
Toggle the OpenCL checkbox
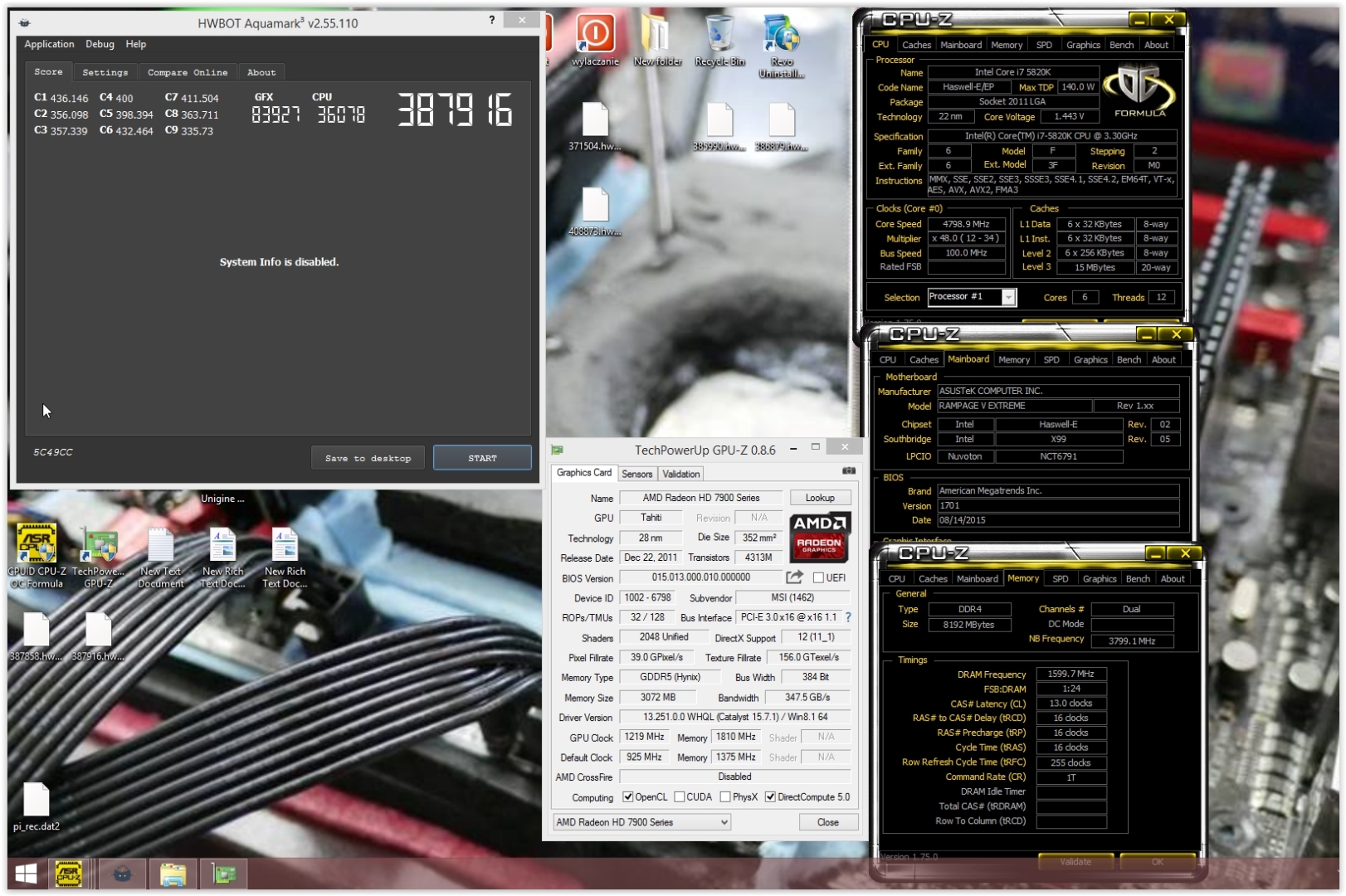(x=627, y=796)
